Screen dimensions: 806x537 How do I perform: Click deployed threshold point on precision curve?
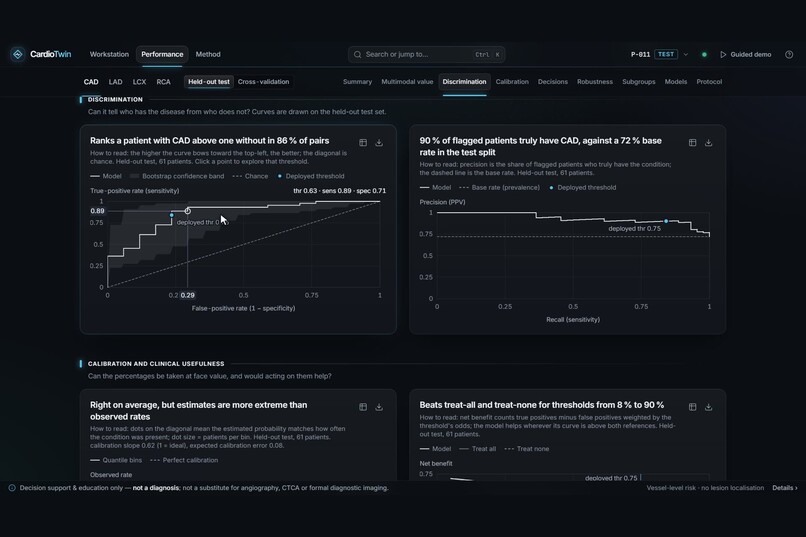tap(666, 221)
